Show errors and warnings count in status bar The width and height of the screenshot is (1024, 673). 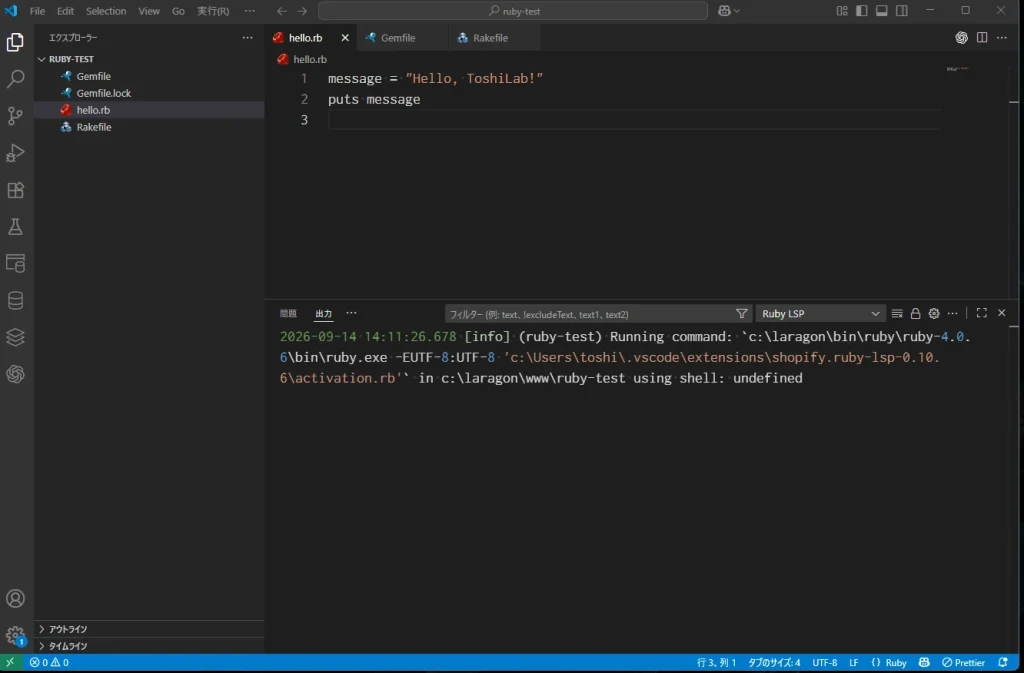click(49, 662)
